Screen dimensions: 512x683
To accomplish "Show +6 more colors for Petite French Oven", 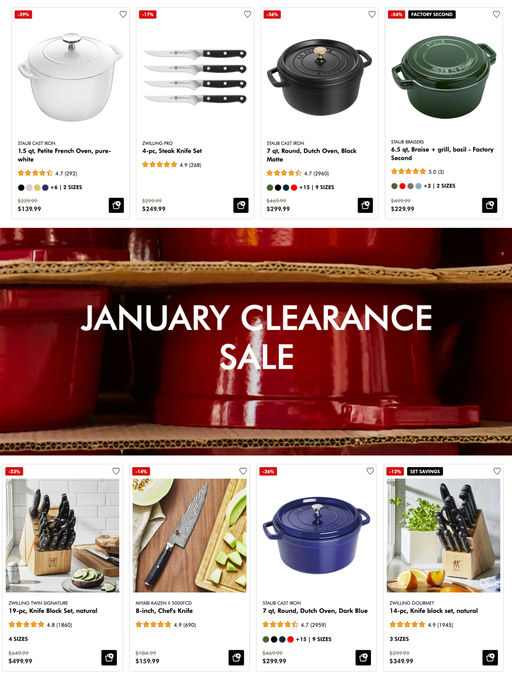I will coord(54,187).
